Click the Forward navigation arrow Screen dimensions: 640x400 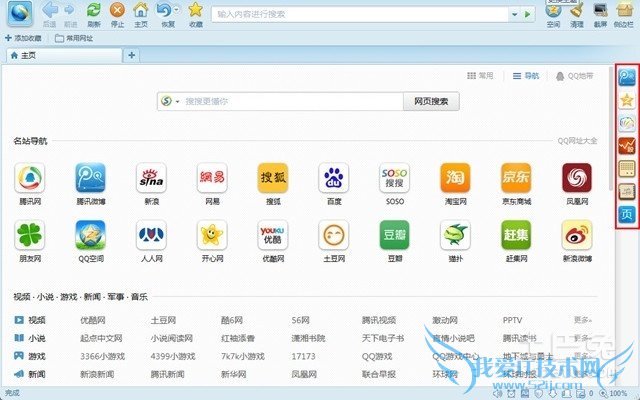tap(70, 10)
